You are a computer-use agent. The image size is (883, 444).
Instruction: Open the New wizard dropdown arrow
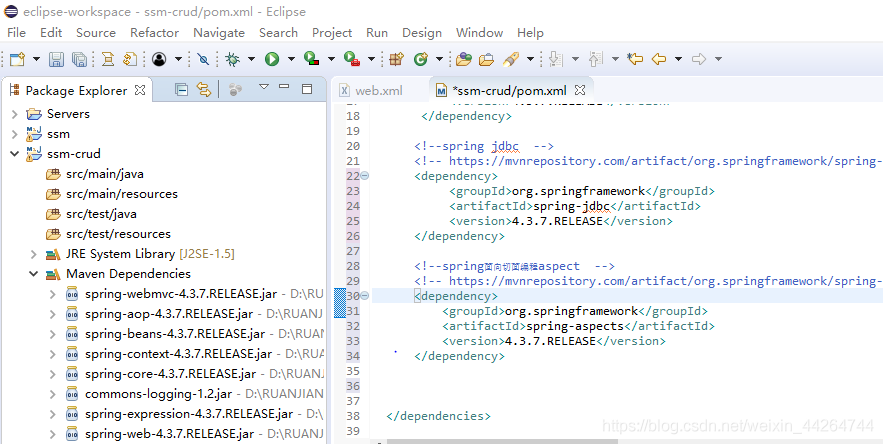click(x=37, y=59)
